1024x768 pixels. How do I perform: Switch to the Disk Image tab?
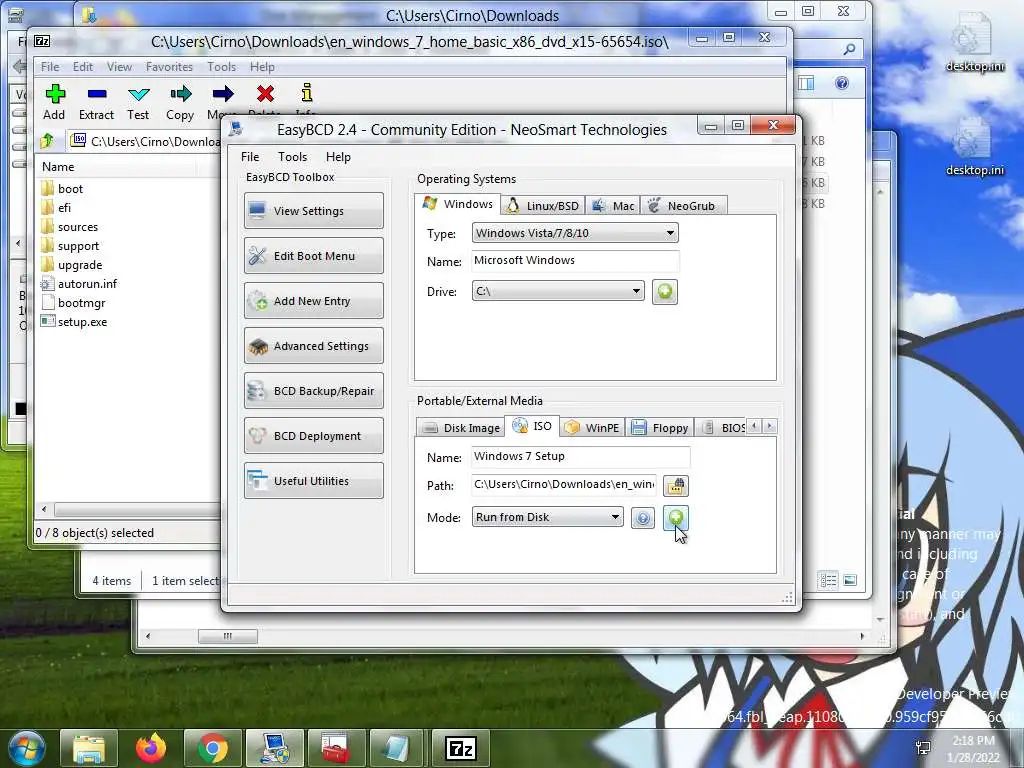pyautogui.click(x=460, y=428)
